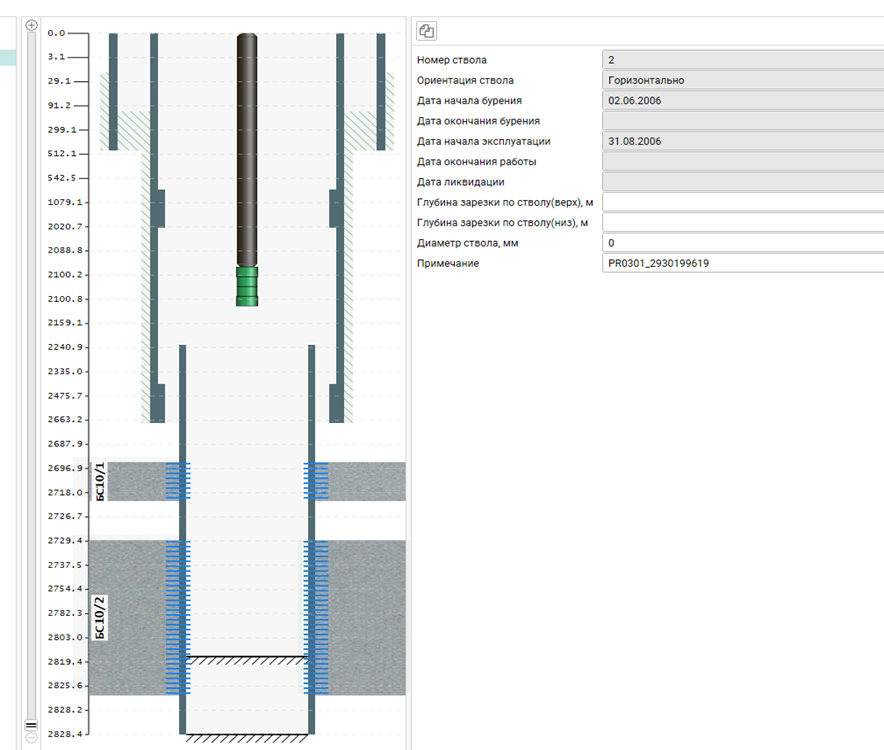Click the Диаметр ствола input field

[x=742, y=243]
